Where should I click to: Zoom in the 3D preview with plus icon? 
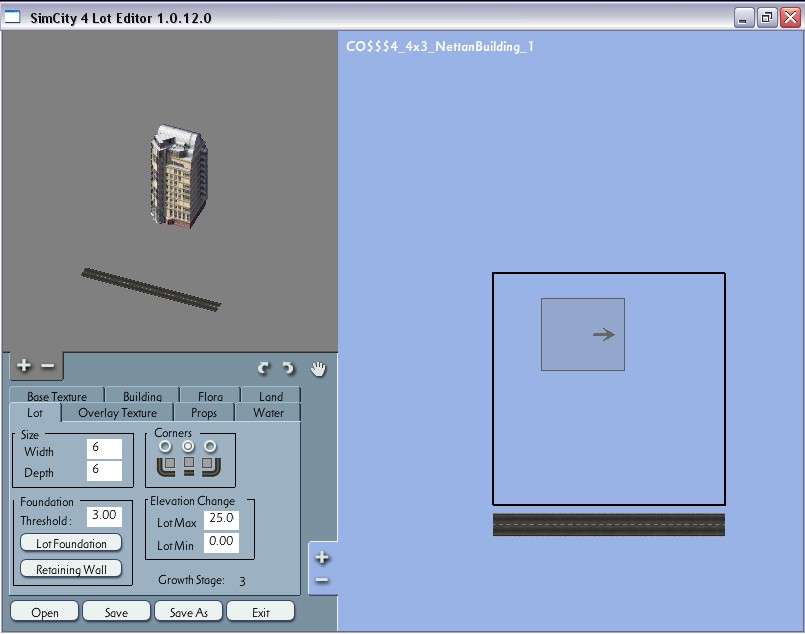click(24, 365)
